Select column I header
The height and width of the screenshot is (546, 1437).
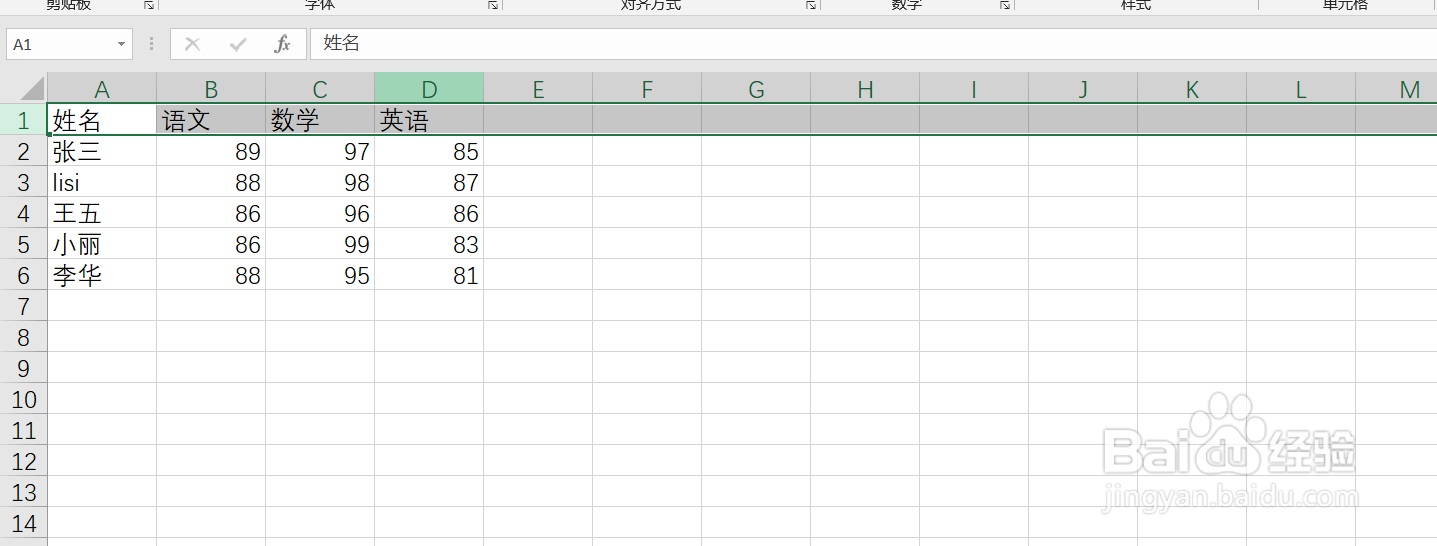974,89
